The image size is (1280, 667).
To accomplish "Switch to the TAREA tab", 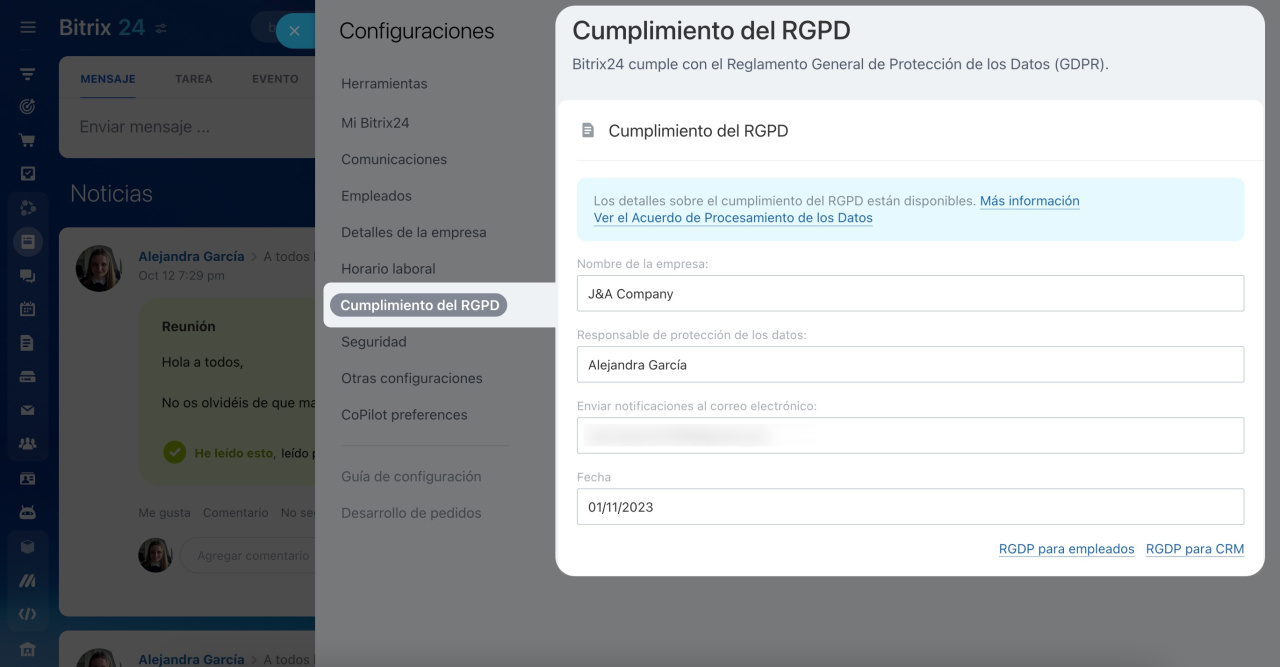I will click(192, 78).
